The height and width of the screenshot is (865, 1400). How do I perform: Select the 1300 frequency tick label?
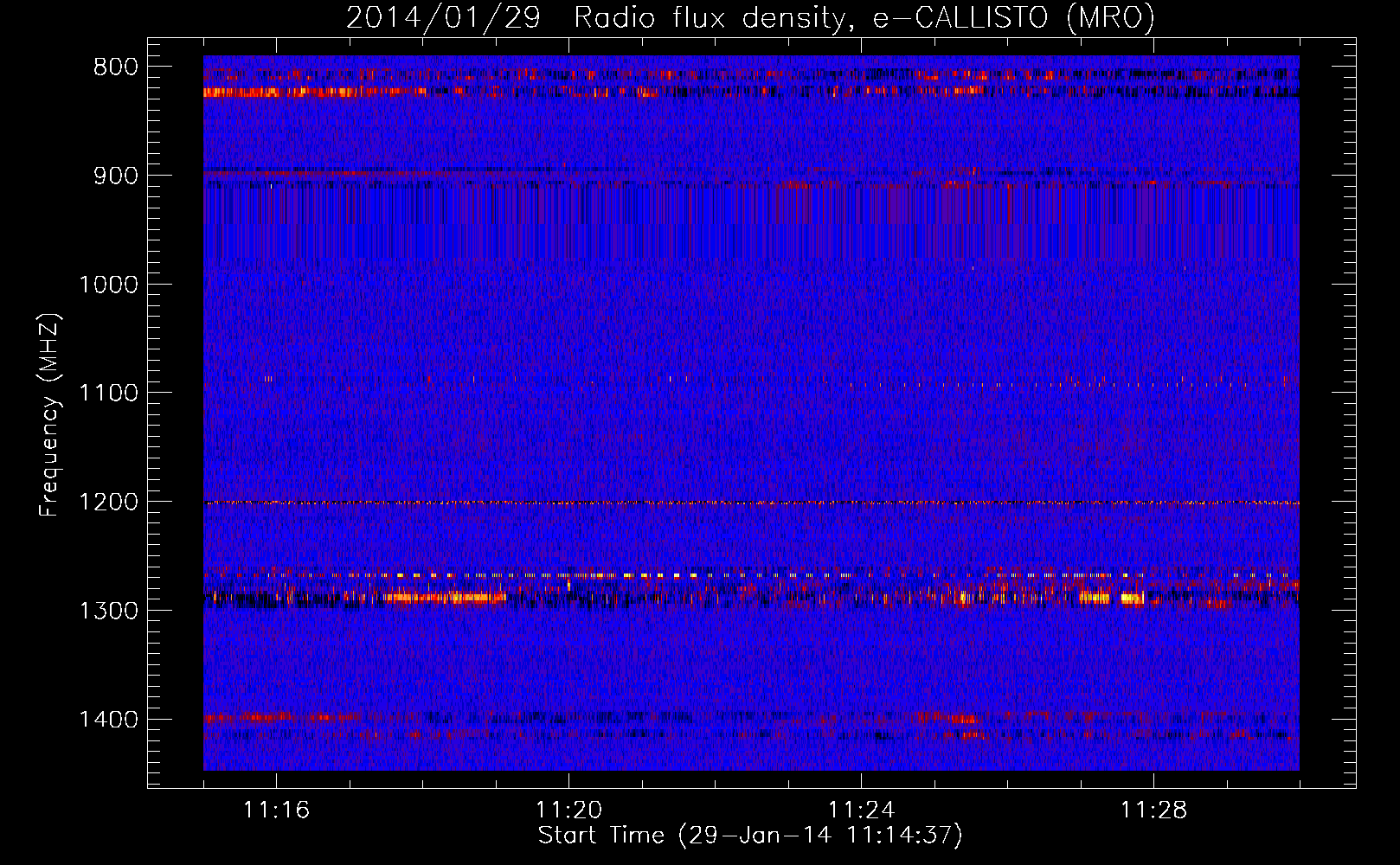point(108,611)
